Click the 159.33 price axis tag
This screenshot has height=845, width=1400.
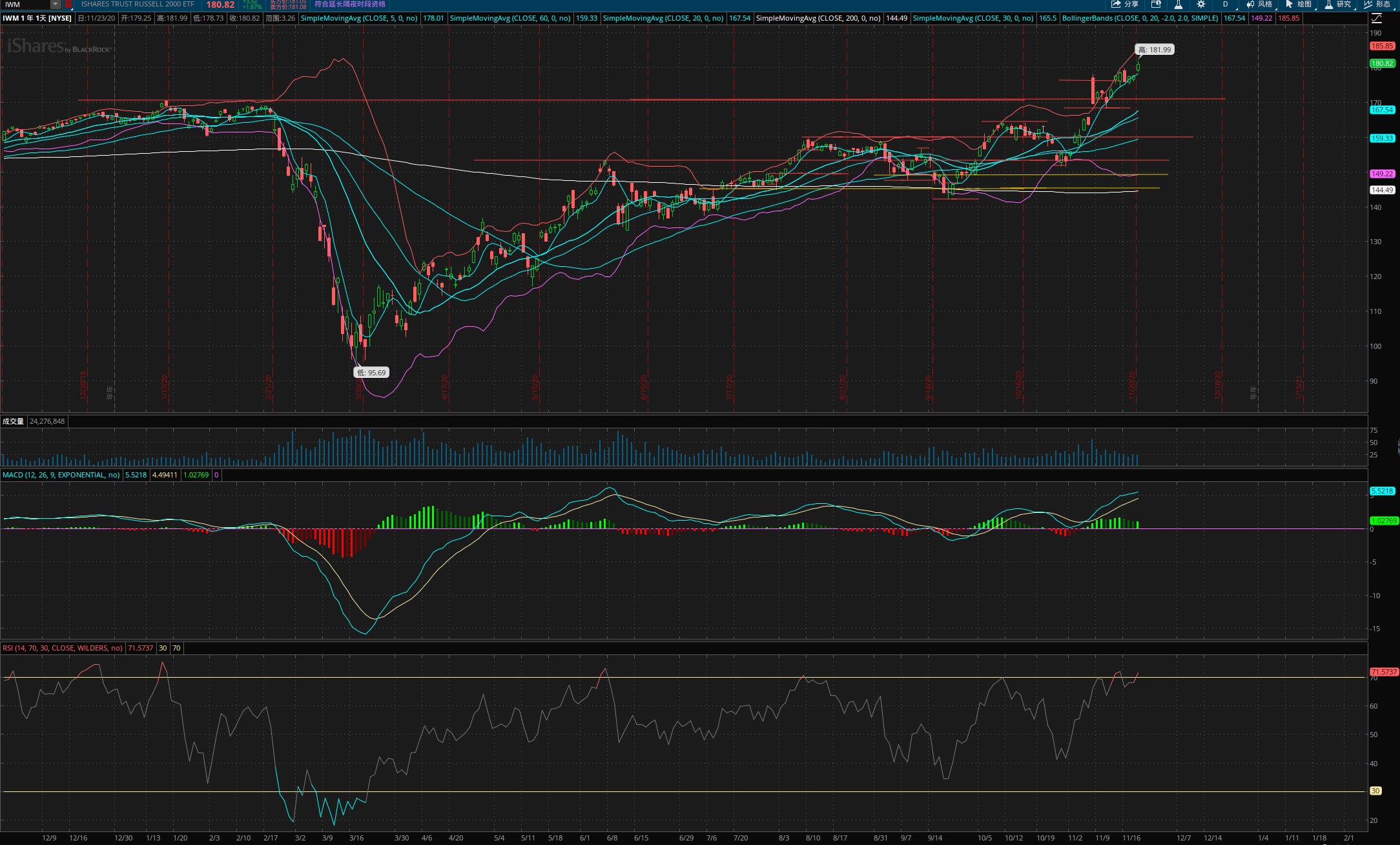[1383, 138]
